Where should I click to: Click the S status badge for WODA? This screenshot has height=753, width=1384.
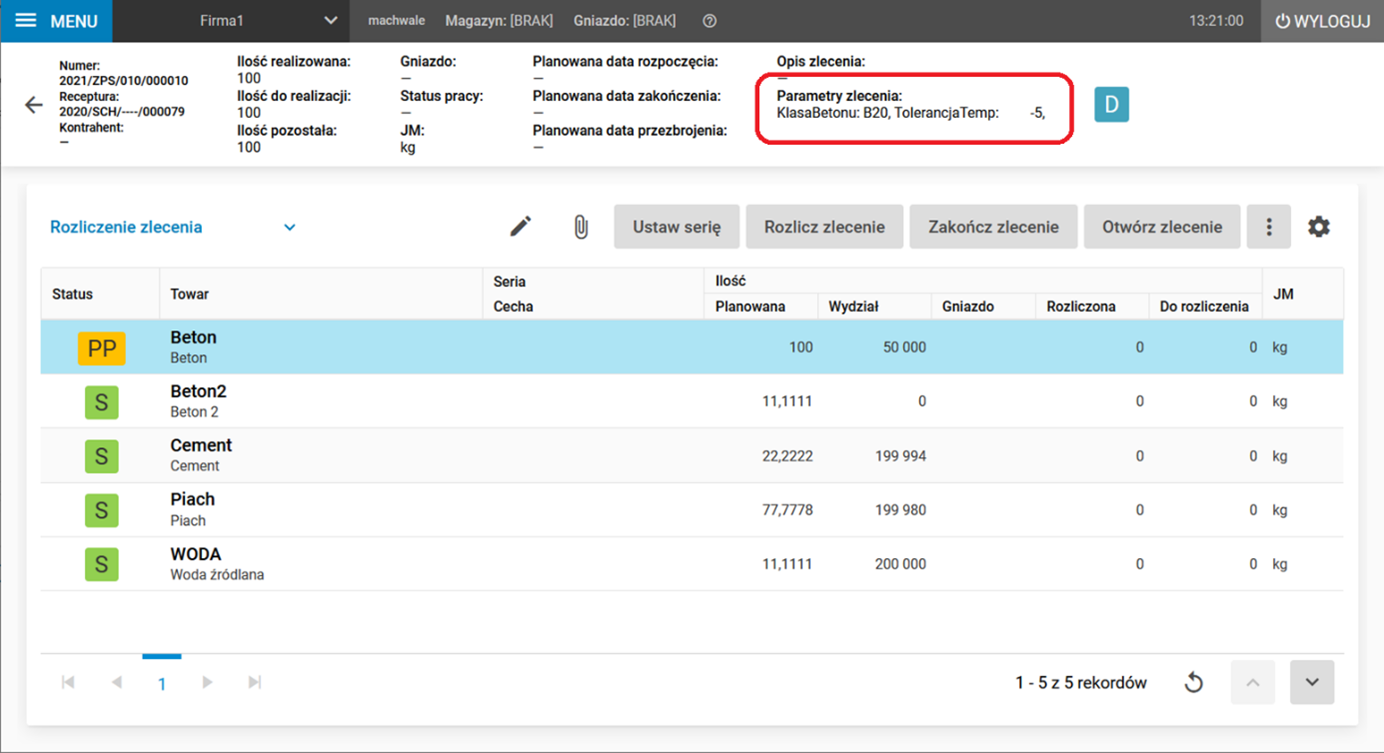(x=101, y=564)
